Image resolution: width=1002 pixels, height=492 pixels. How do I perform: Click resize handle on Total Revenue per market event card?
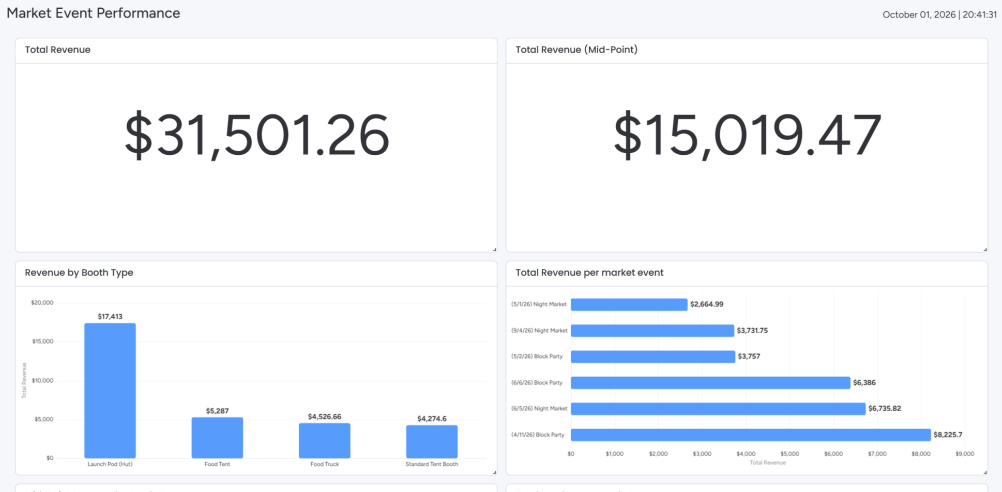point(985,472)
